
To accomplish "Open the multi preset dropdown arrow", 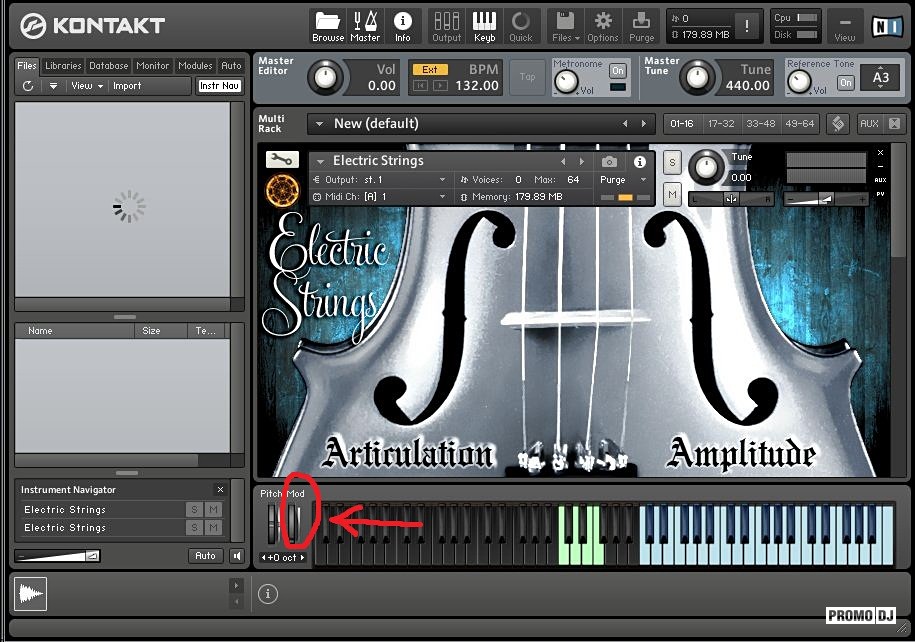I will (x=319, y=124).
